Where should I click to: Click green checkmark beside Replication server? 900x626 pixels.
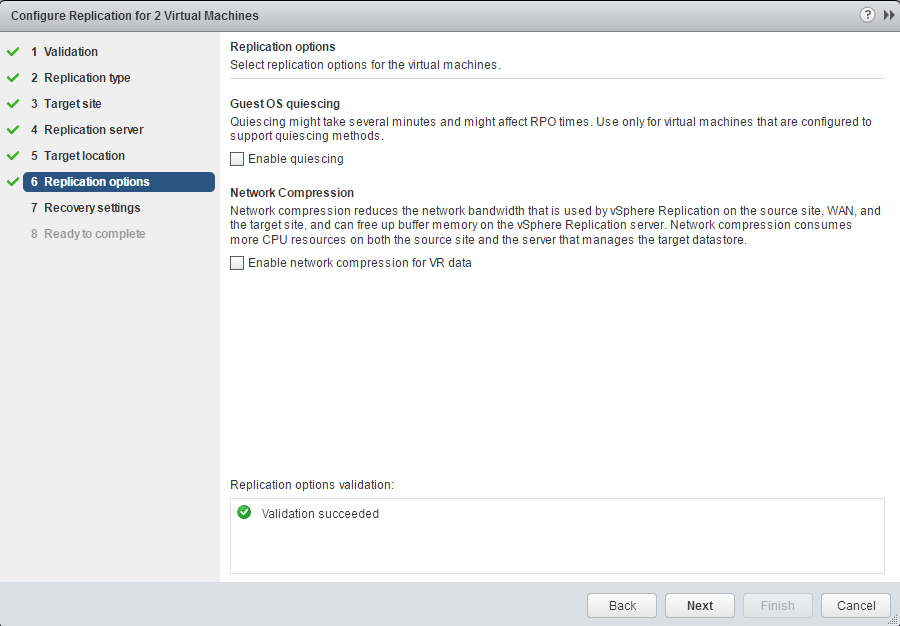(x=13, y=129)
